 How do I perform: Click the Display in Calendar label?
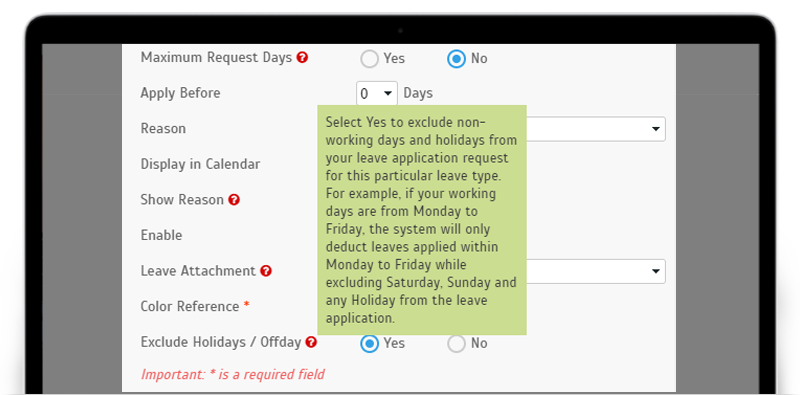pyautogui.click(x=200, y=164)
